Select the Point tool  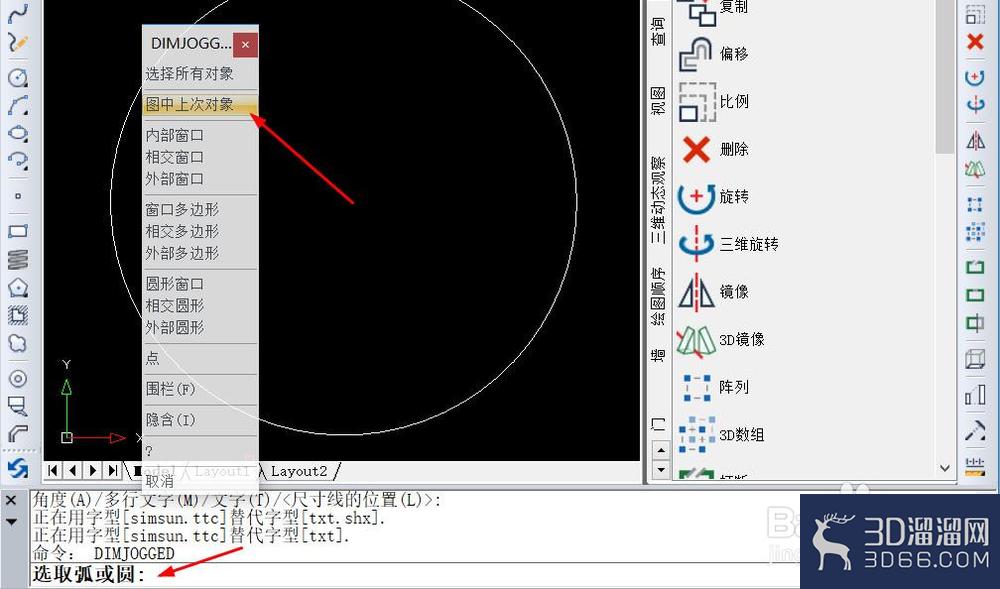click(18, 196)
